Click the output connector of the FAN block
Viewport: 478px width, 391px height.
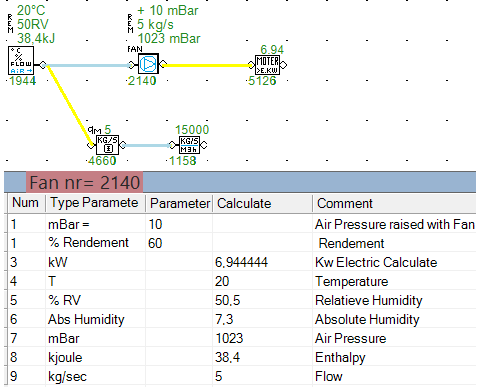coord(163,64)
